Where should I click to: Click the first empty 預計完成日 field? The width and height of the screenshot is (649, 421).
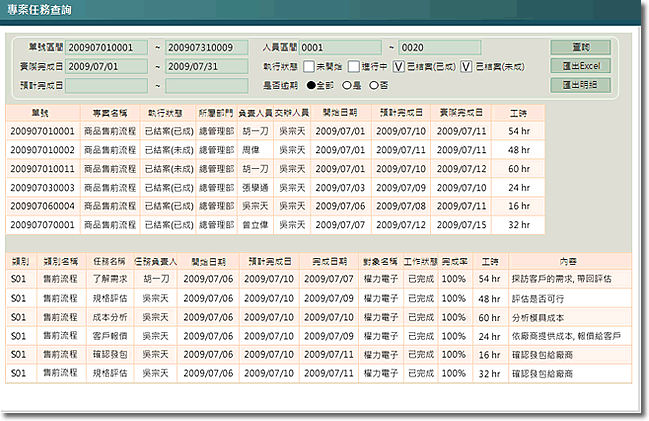[107, 86]
